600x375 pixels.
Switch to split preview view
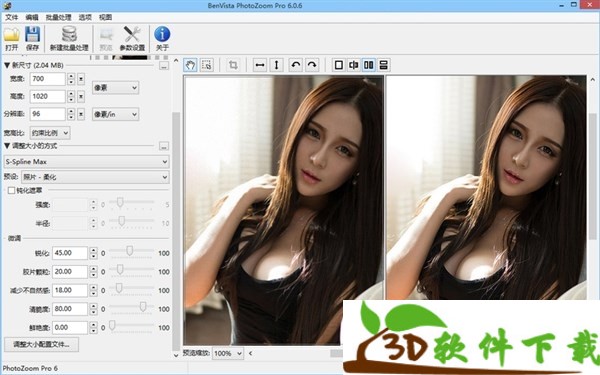tap(354, 65)
